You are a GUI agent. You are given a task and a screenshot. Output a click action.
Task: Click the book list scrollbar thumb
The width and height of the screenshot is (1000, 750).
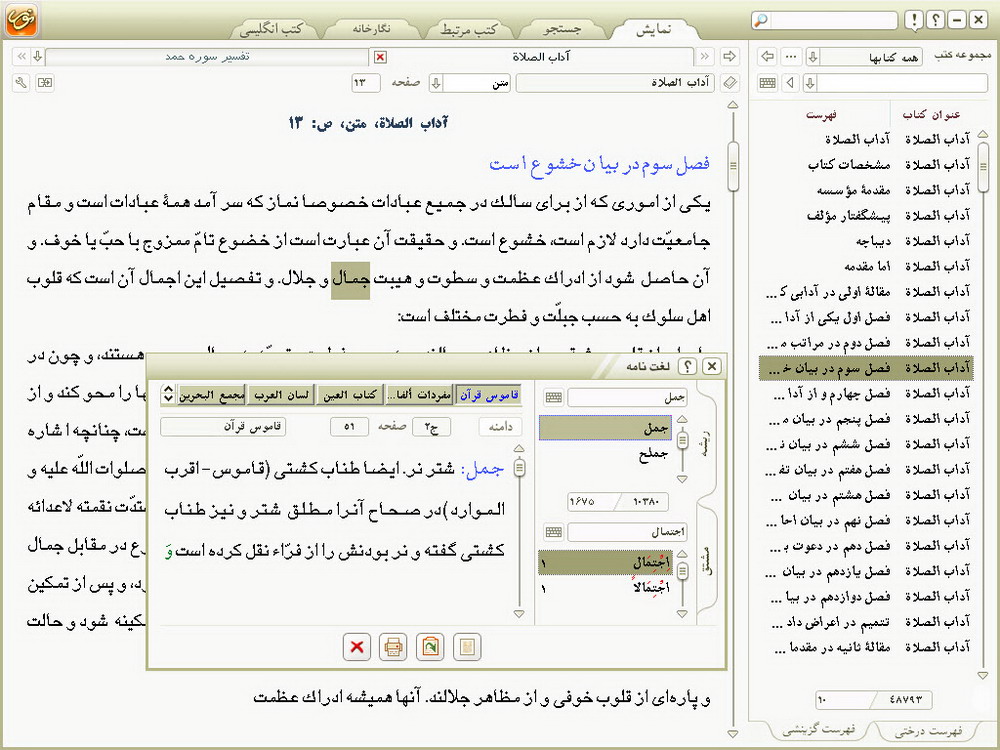click(983, 166)
